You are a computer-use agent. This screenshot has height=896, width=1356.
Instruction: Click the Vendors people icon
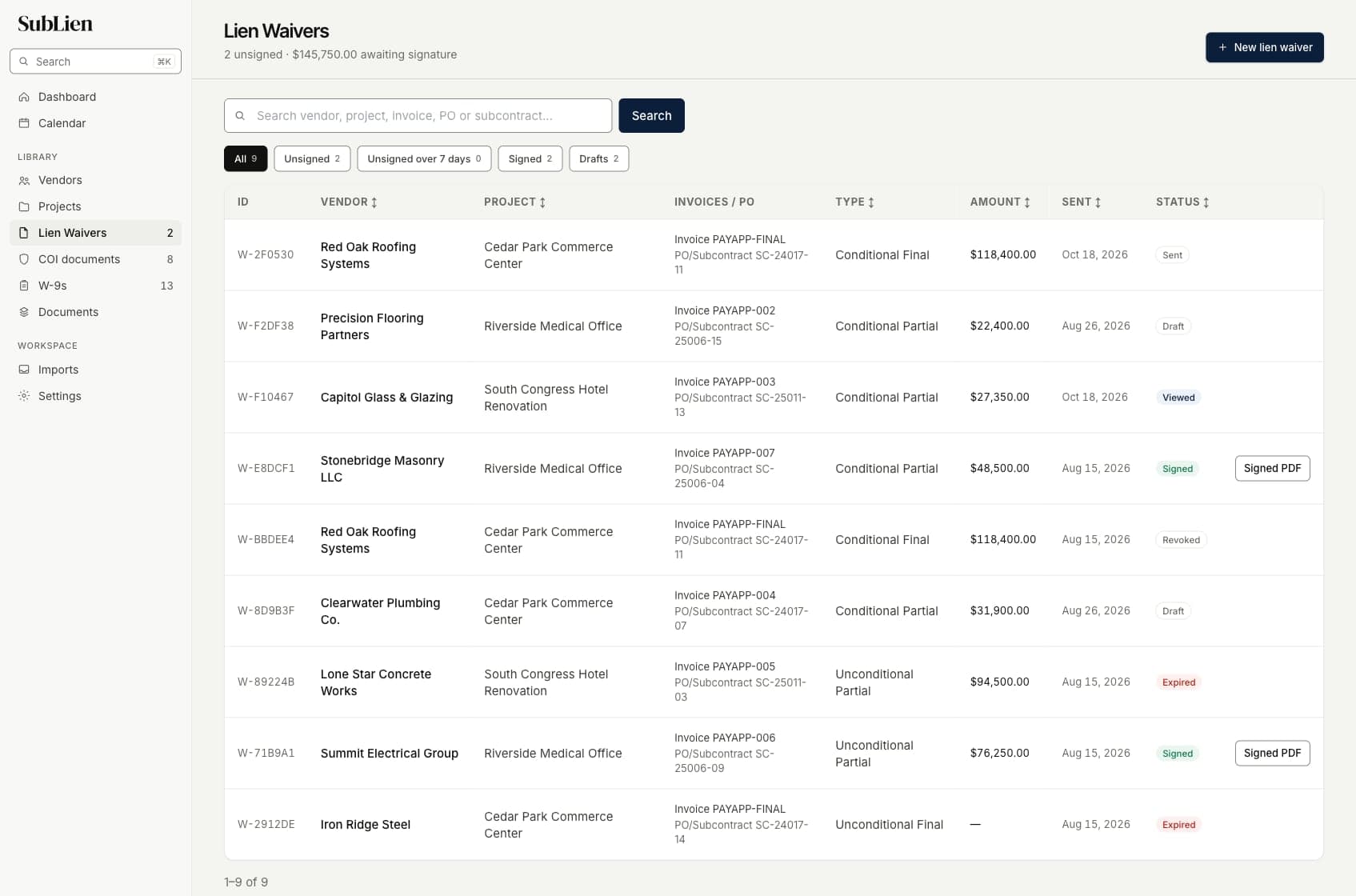24,180
